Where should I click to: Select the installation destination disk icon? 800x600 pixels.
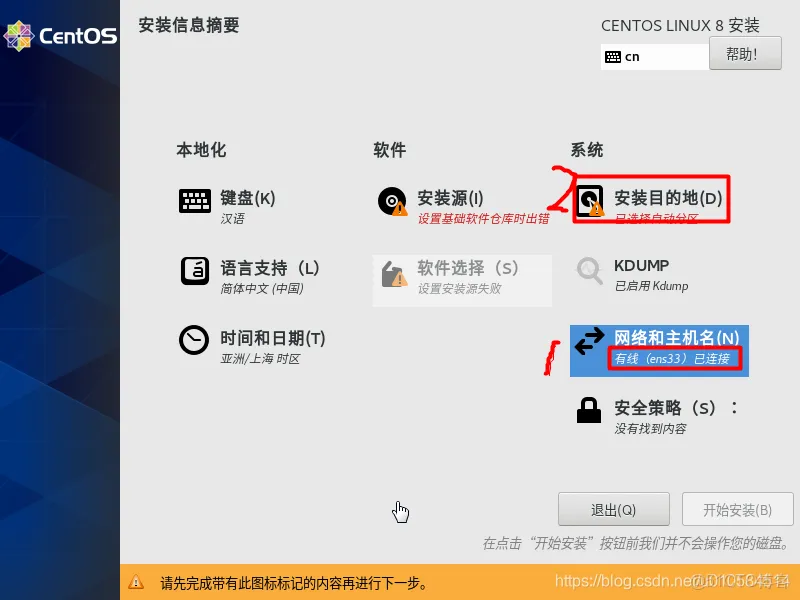590,201
